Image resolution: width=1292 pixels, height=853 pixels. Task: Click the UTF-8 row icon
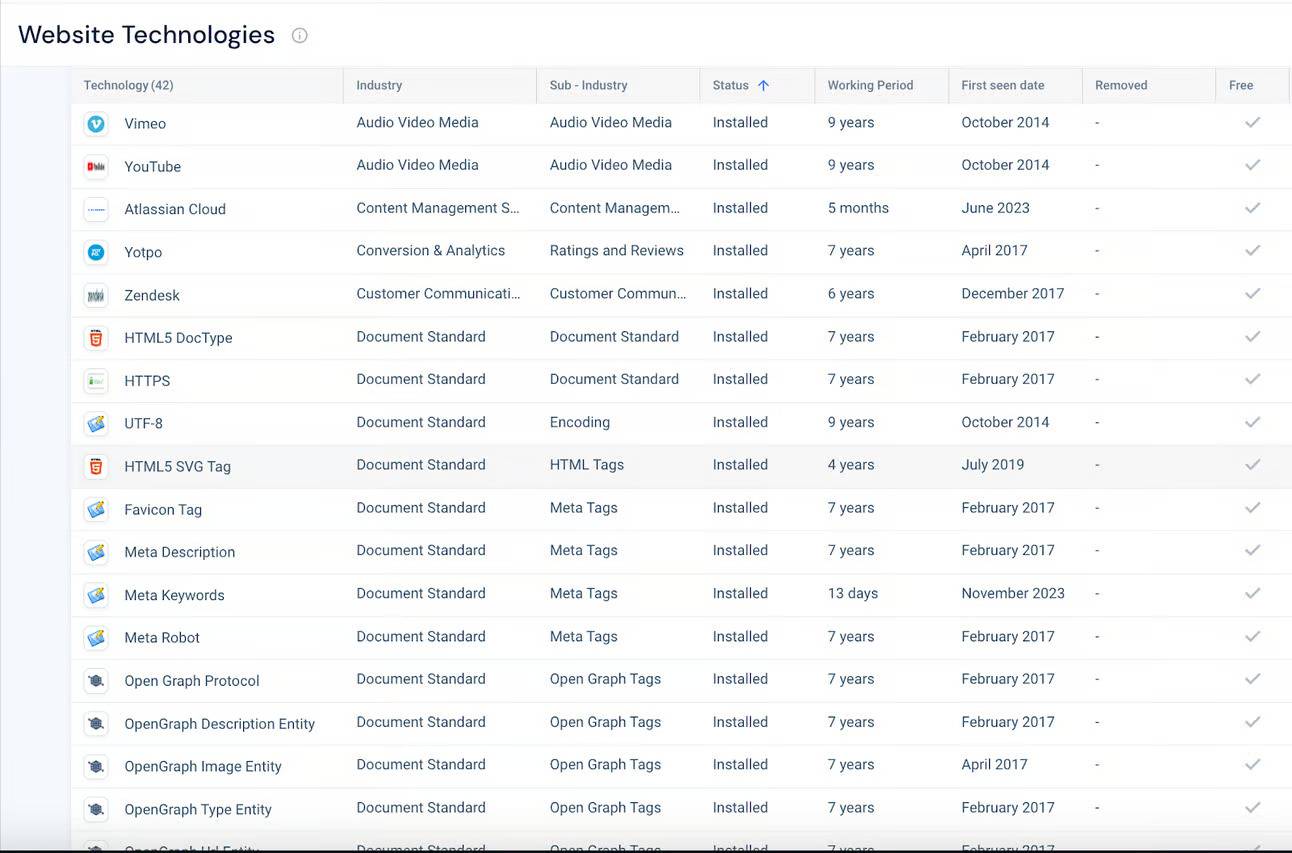[x=96, y=423]
